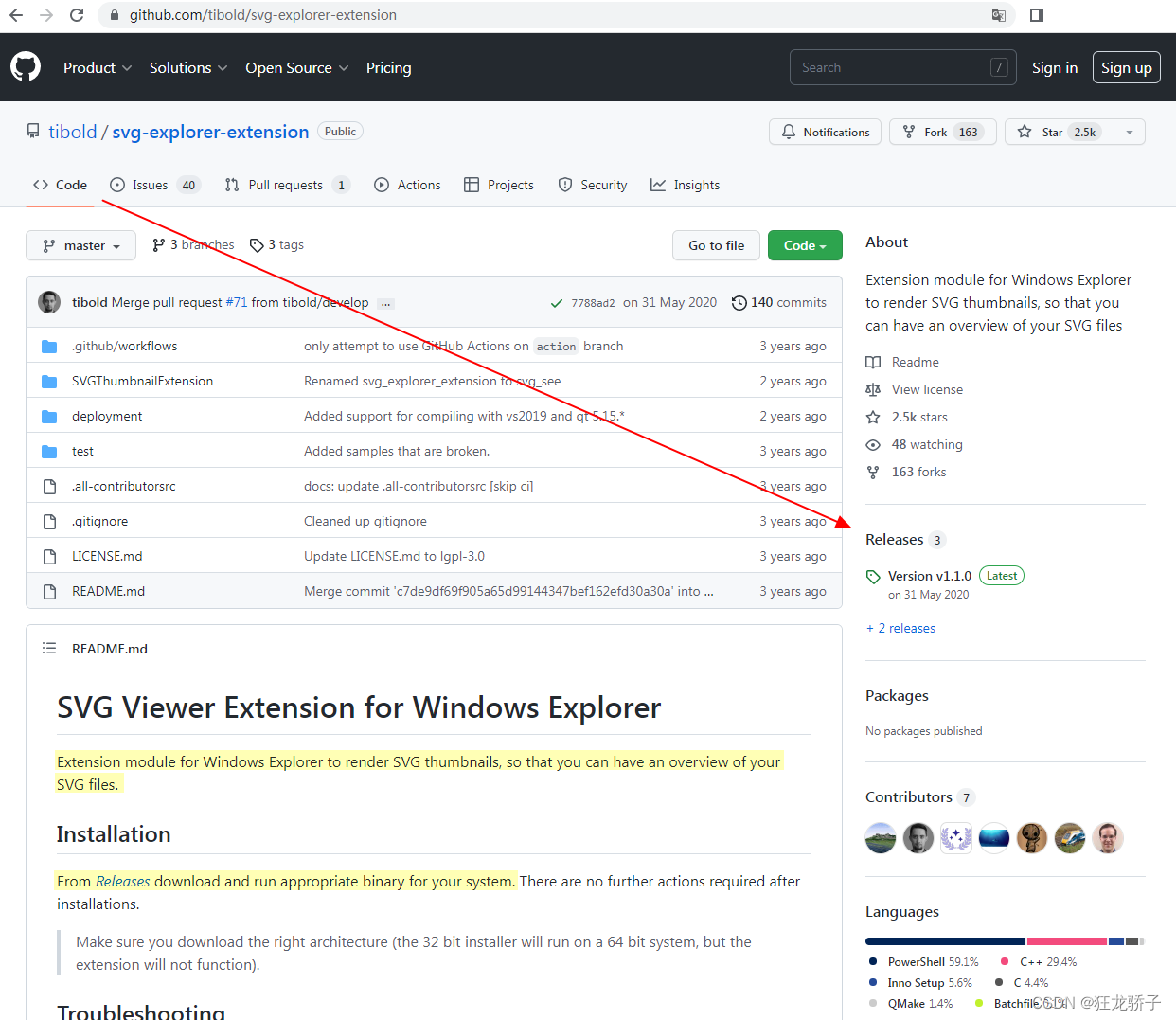Open the Pricing page

[x=389, y=68]
